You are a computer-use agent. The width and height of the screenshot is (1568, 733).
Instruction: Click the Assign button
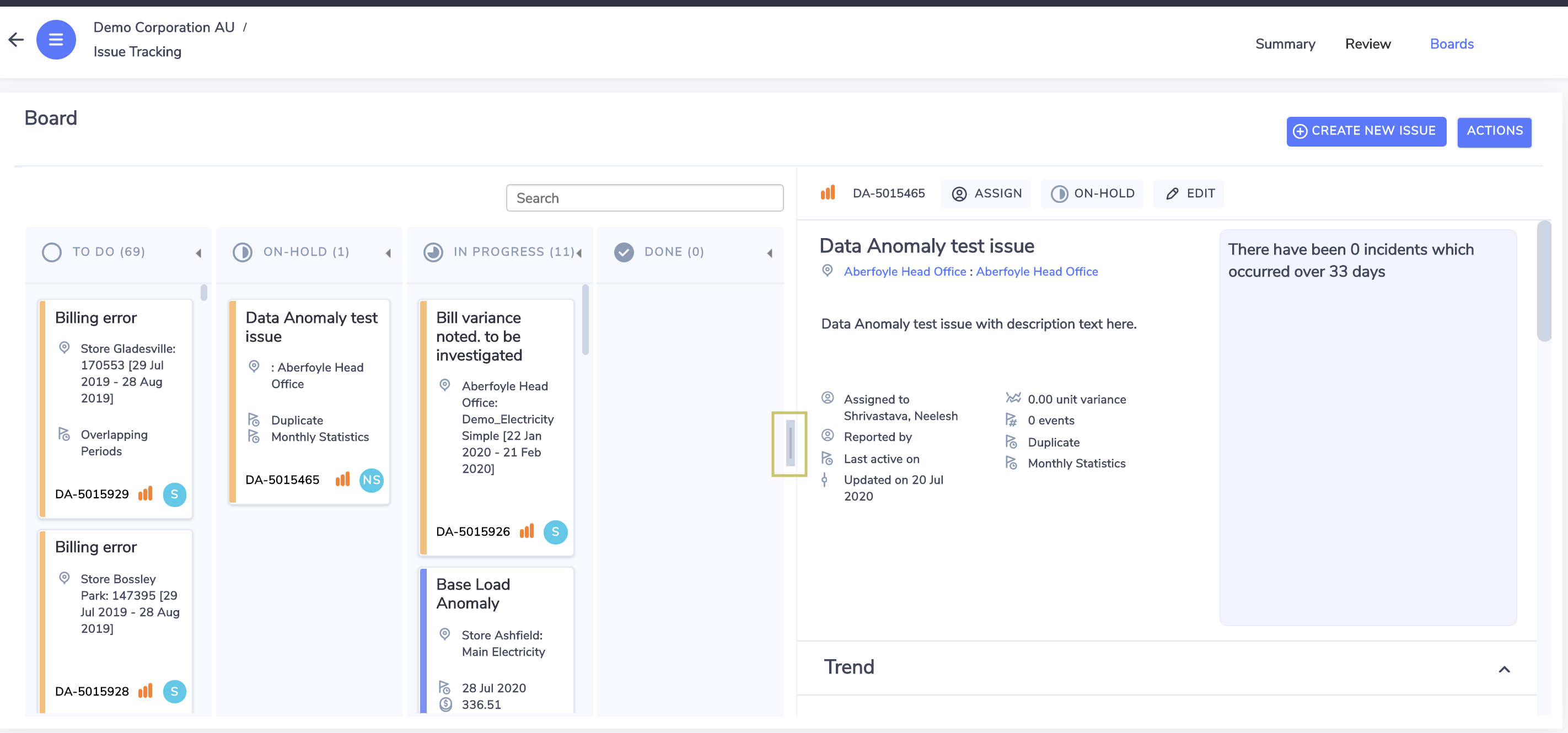[x=986, y=193]
